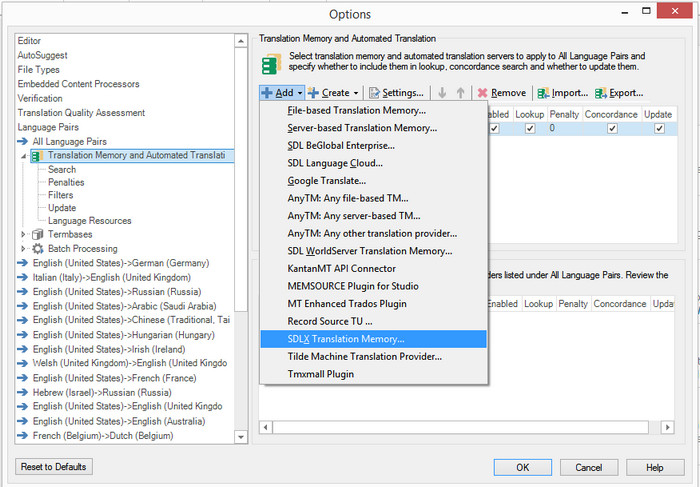Select File-based Translation Memory menu entry
Screen dimensions: 700x487
[374, 110]
